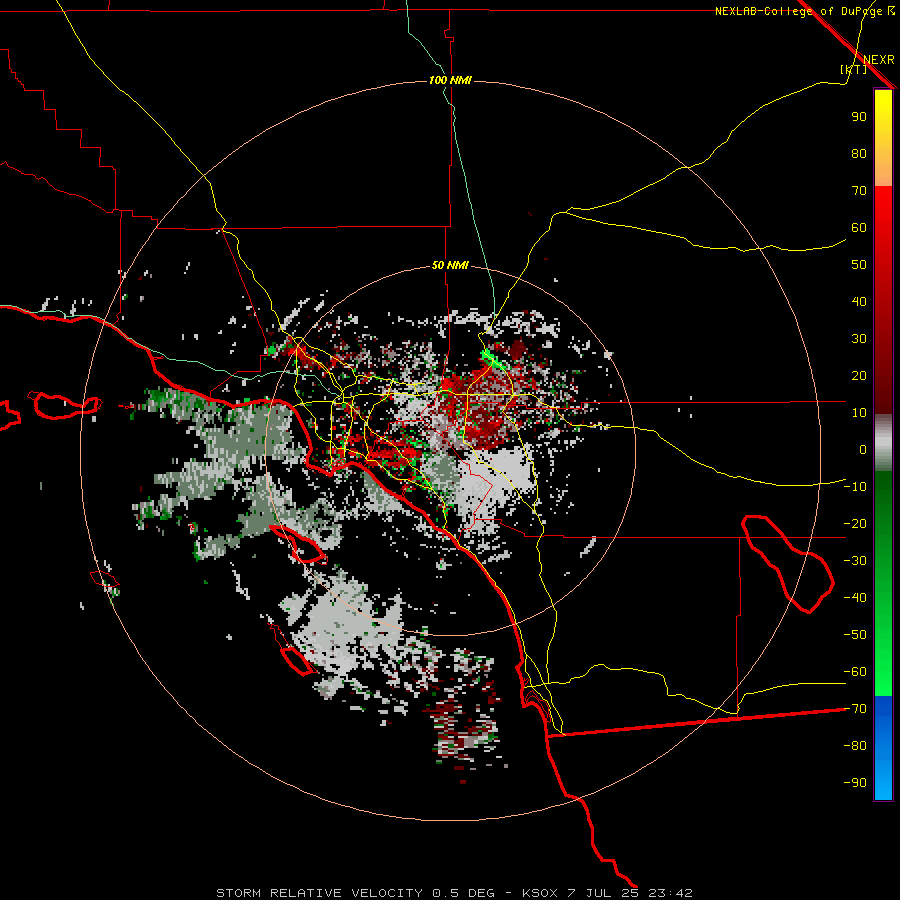This screenshot has height=900, width=900.
Task: Click the -30 value on the velocity scale
Action: (x=855, y=561)
